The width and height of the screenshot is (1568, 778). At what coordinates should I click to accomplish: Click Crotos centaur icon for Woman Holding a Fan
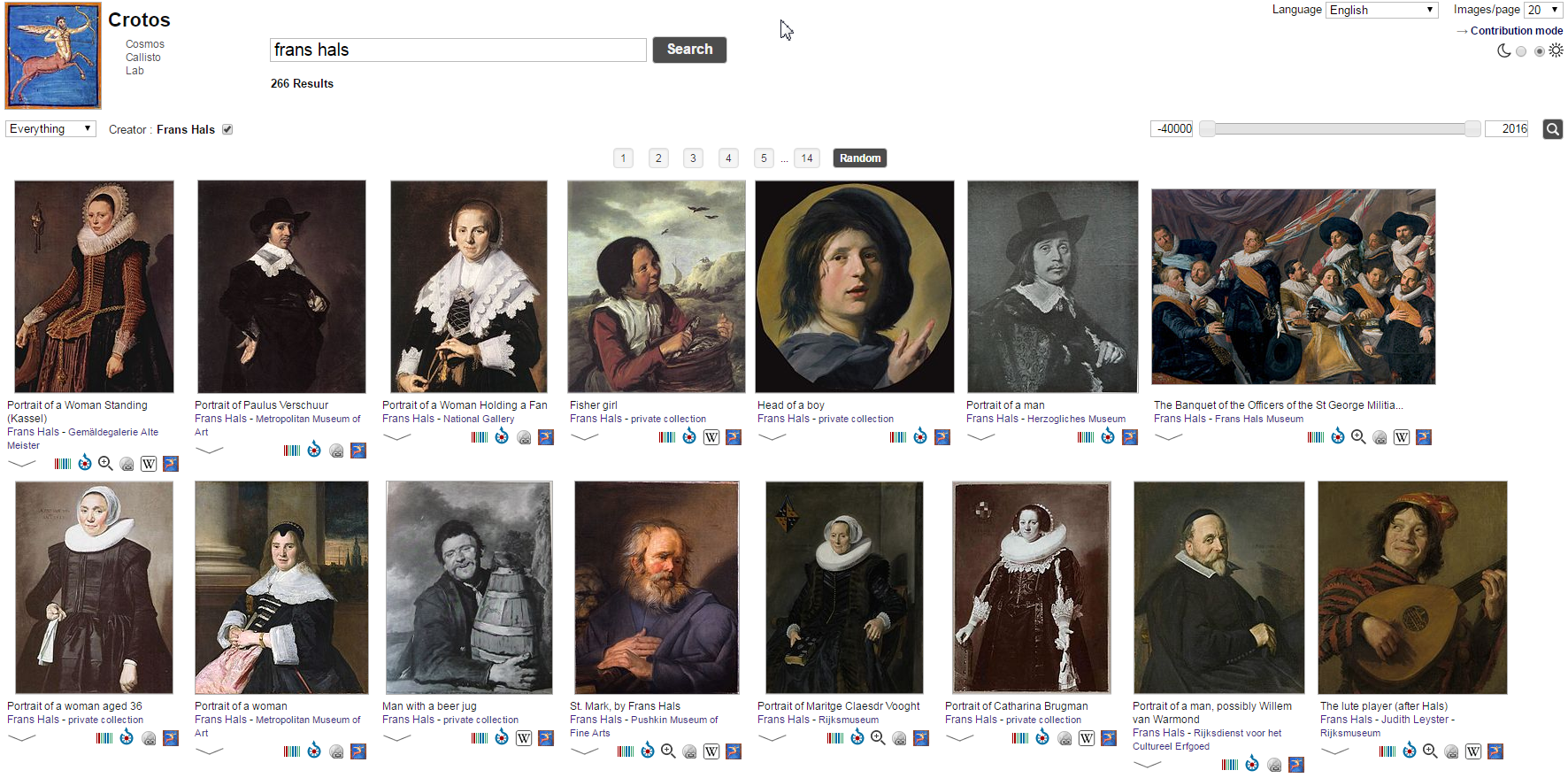pyautogui.click(x=546, y=437)
